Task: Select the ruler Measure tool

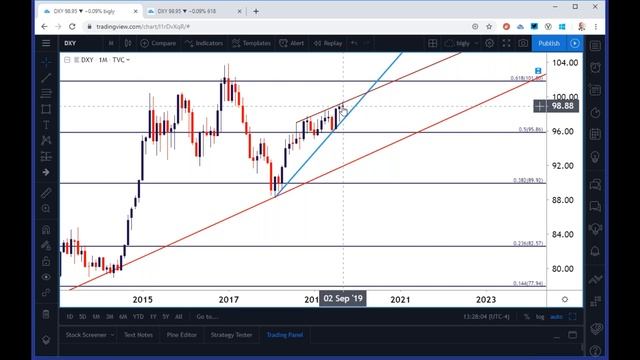Action: point(46,193)
